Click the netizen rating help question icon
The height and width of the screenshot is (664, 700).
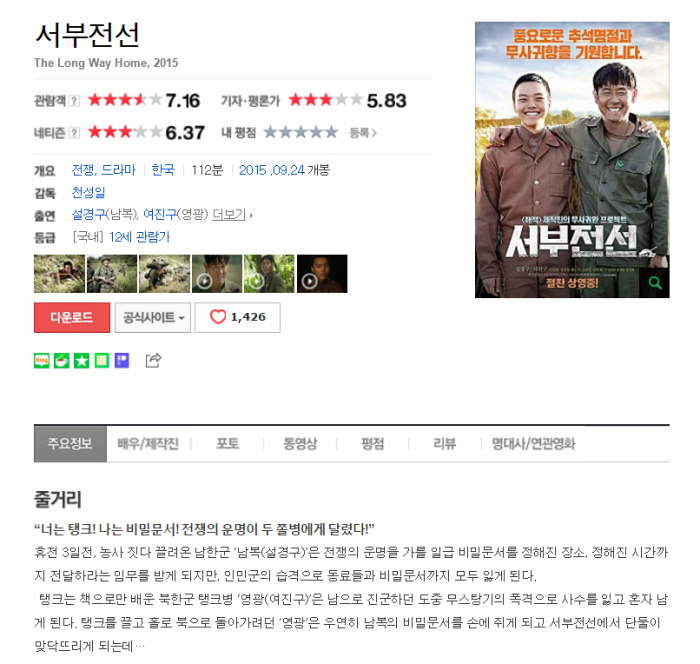tap(75, 133)
